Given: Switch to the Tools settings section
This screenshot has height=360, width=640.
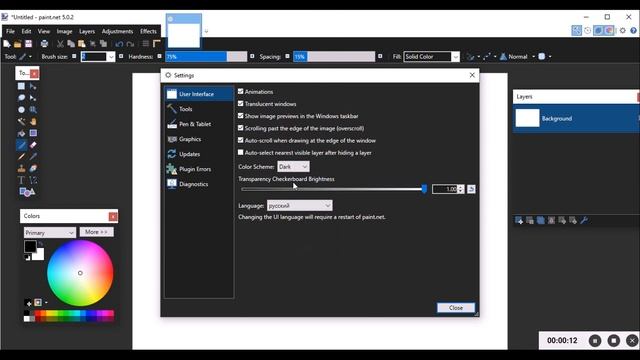Looking at the screenshot, I should (199, 109).
